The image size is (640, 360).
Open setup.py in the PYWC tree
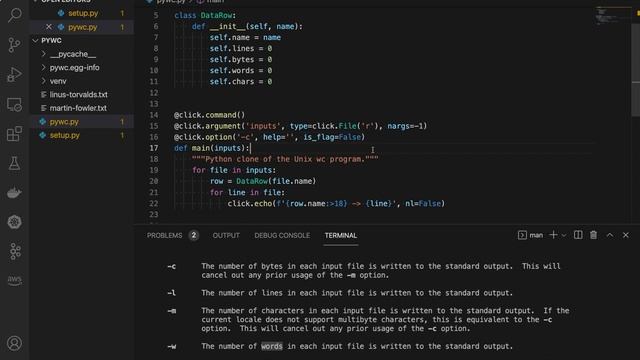[x=64, y=135]
